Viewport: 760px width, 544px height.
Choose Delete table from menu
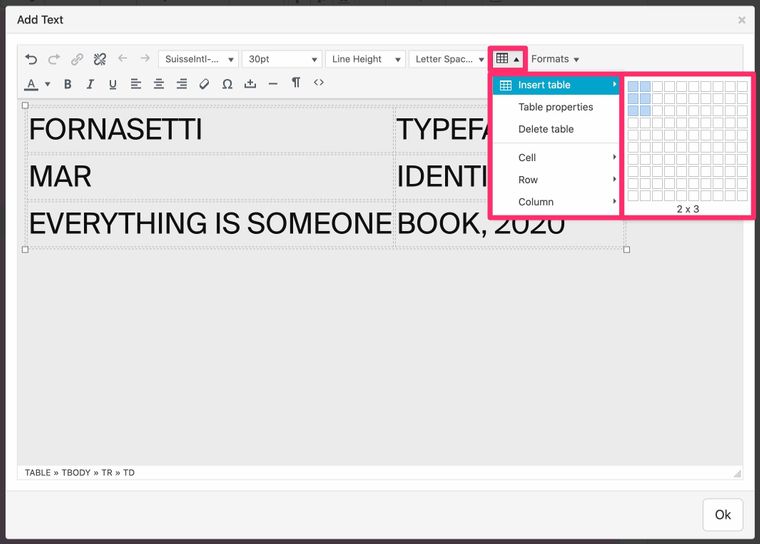(x=546, y=129)
